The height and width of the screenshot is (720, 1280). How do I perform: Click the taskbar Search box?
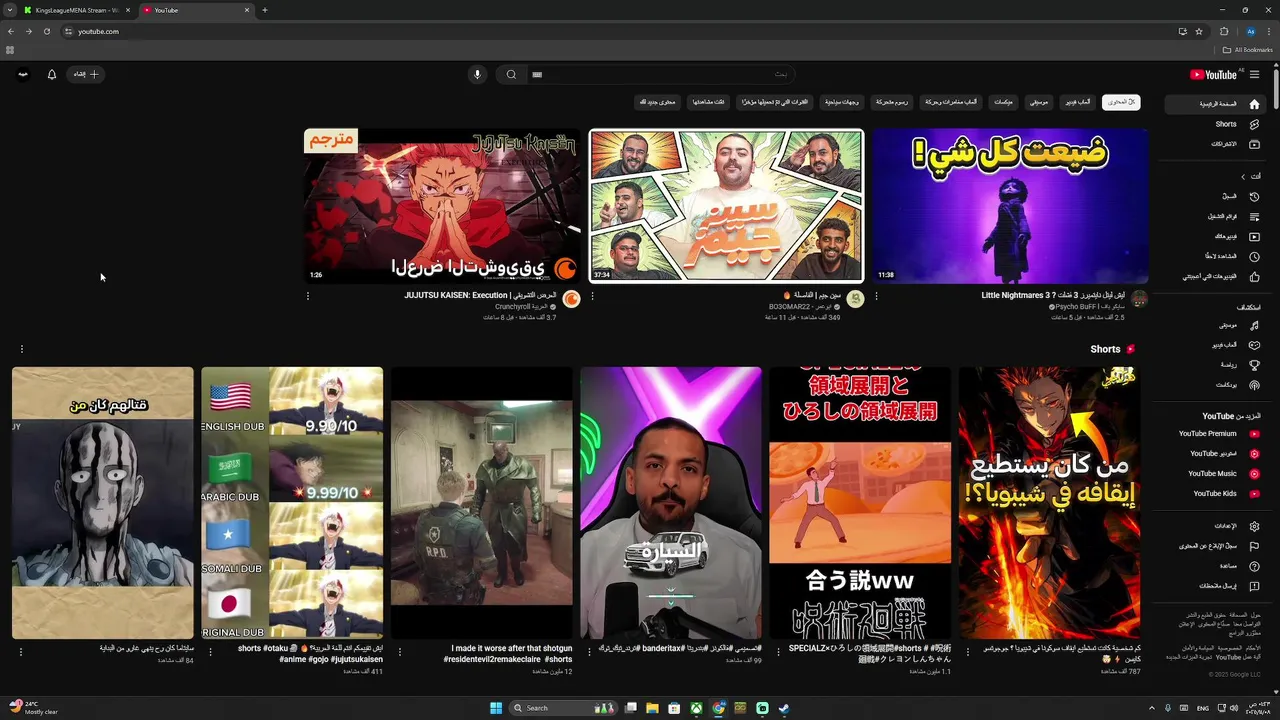pyautogui.click(x=563, y=708)
